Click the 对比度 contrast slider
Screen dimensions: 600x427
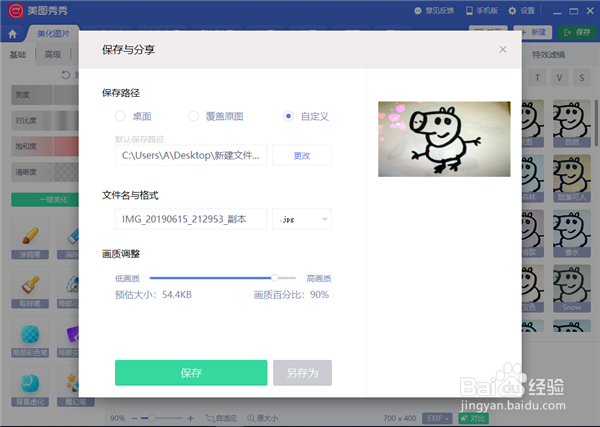[x=45, y=121]
